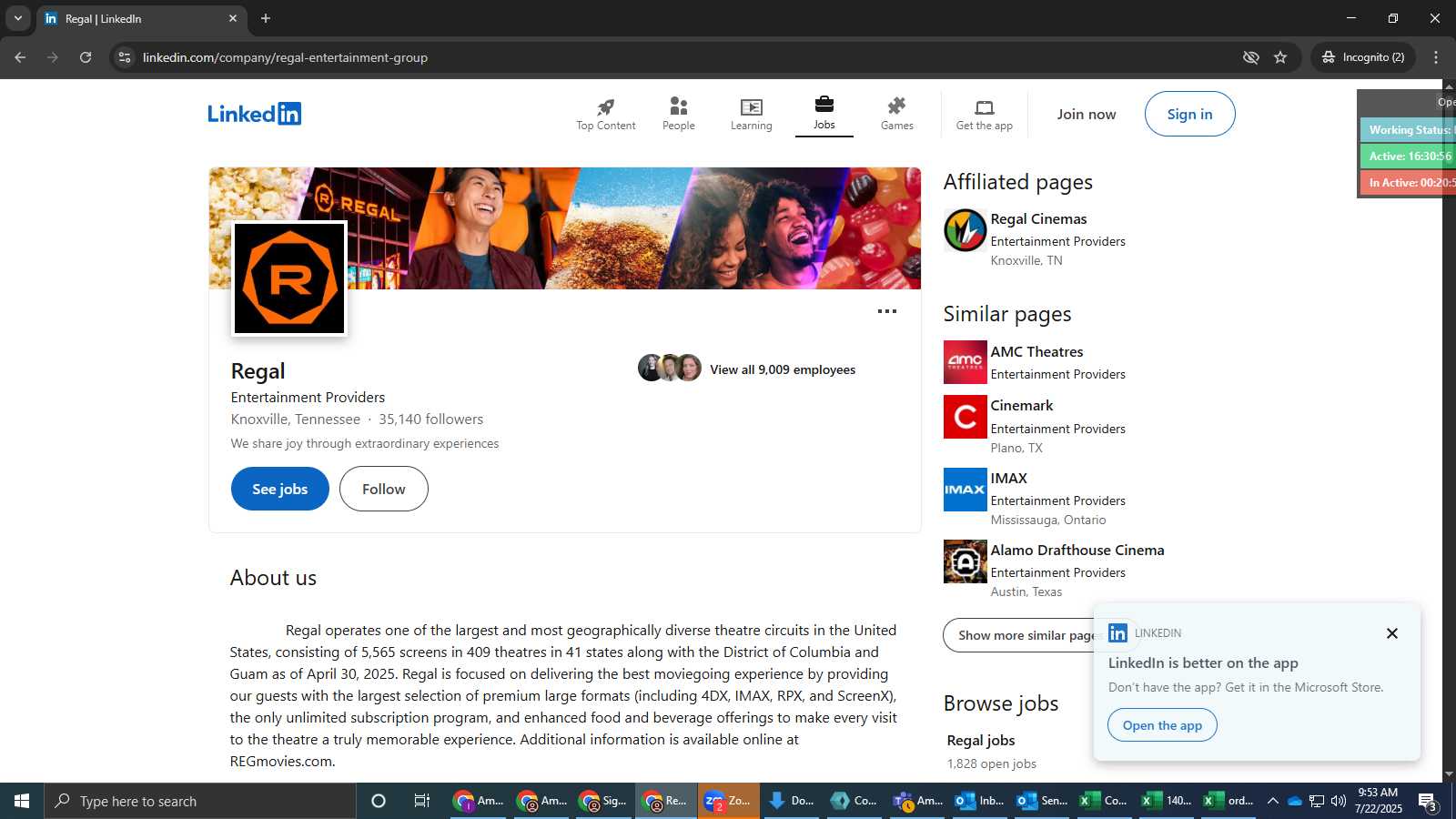Open Regal Cinemas affiliated page logo
Image resolution: width=1456 pixels, height=819 pixels.
coord(965,230)
